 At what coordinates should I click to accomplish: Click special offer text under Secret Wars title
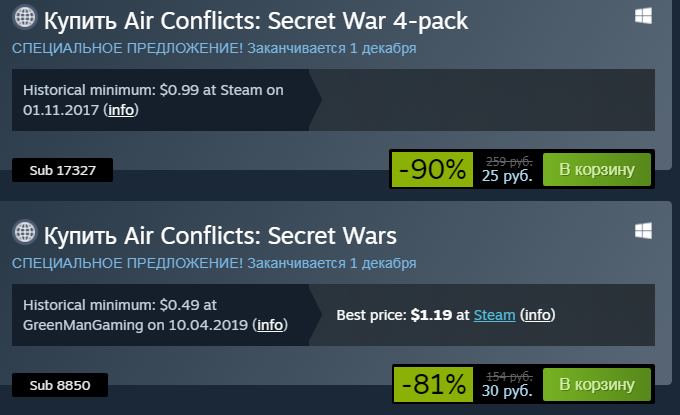(x=214, y=263)
